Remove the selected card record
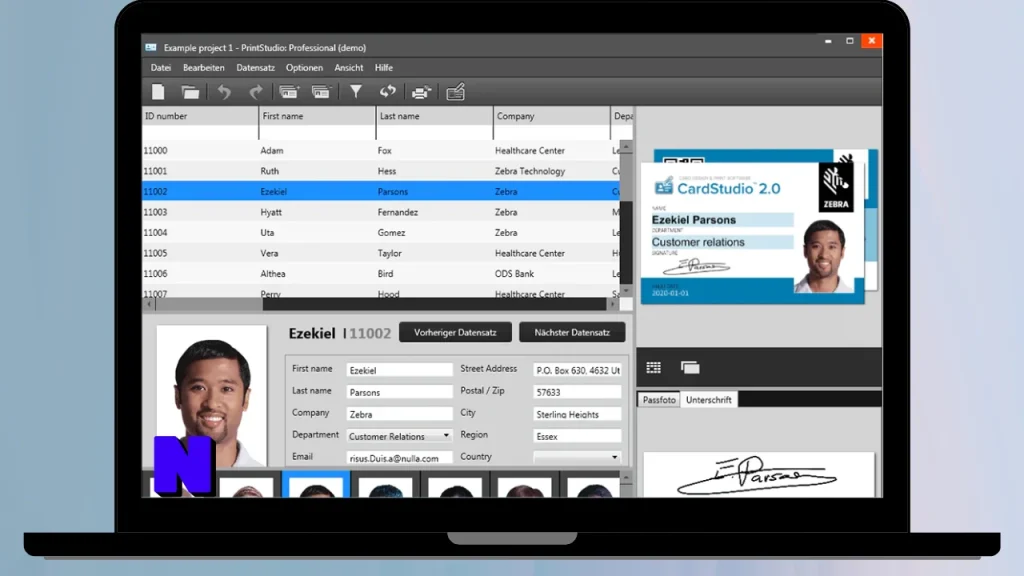The width and height of the screenshot is (1024, 576). coord(321,92)
